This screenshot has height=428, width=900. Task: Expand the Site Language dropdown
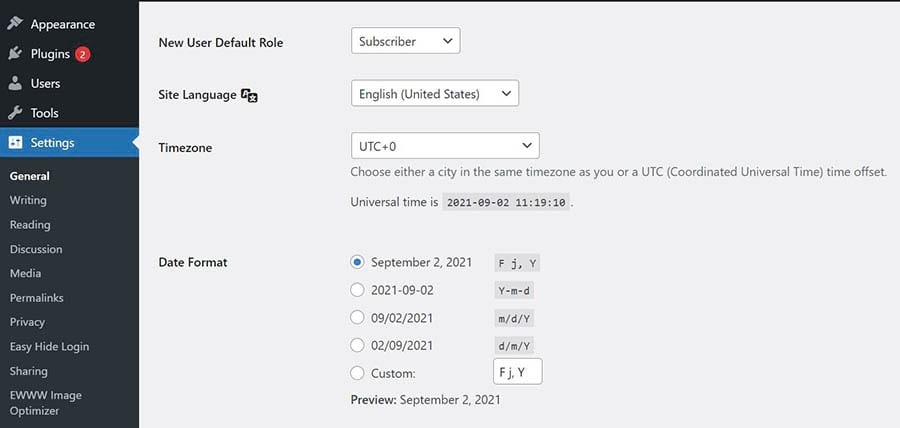tap(435, 94)
